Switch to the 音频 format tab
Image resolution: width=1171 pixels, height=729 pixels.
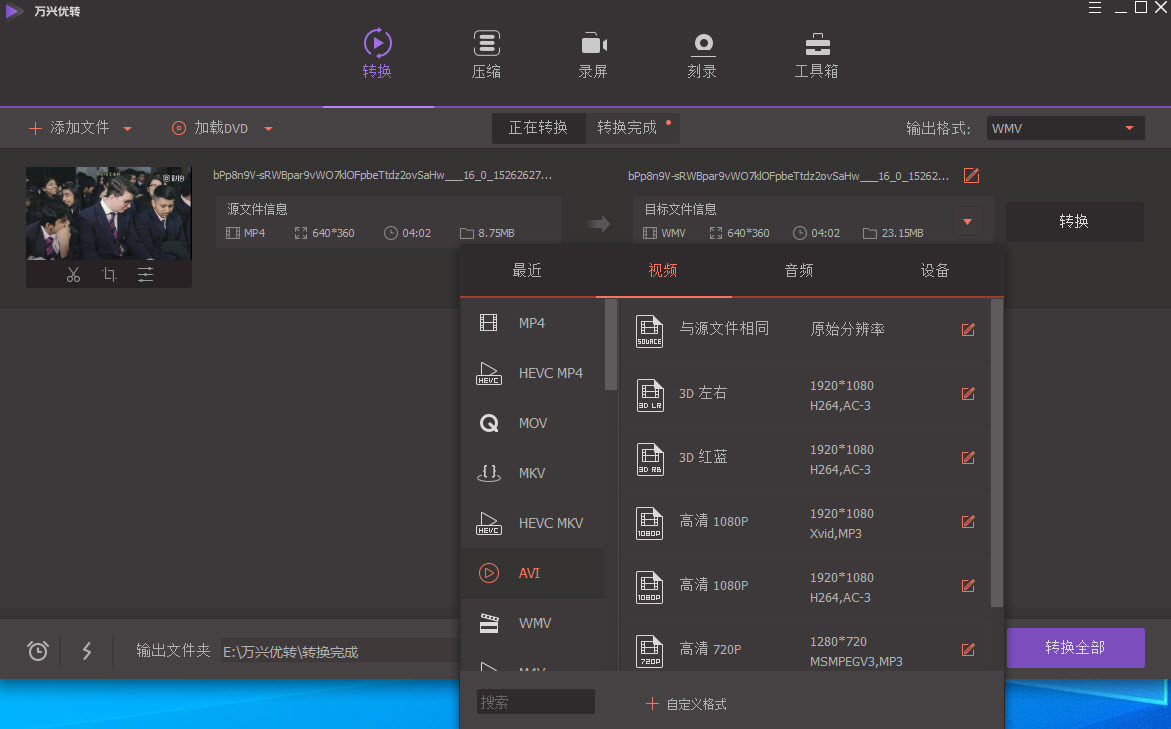click(798, 270)
